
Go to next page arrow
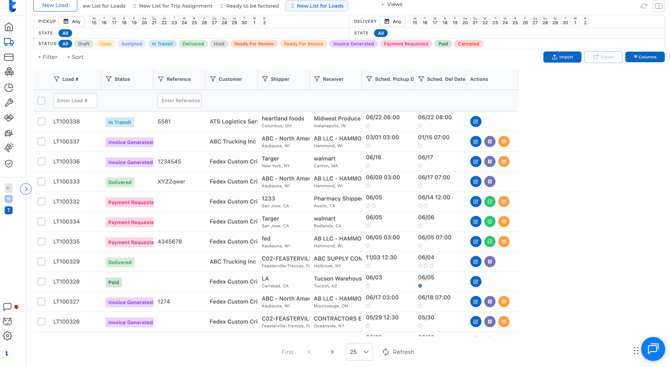(332, 352)
